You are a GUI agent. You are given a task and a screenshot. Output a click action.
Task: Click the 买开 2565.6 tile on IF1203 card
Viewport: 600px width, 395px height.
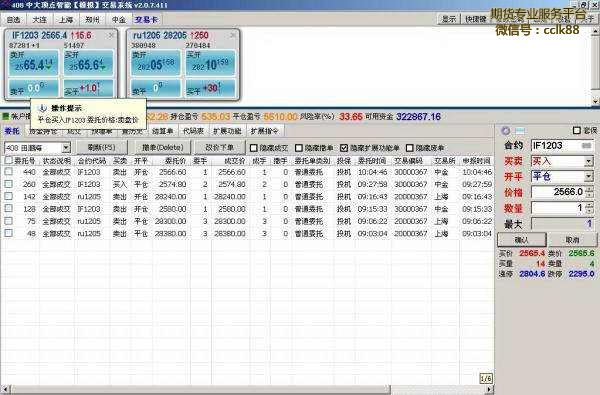[x=88, y=63]
